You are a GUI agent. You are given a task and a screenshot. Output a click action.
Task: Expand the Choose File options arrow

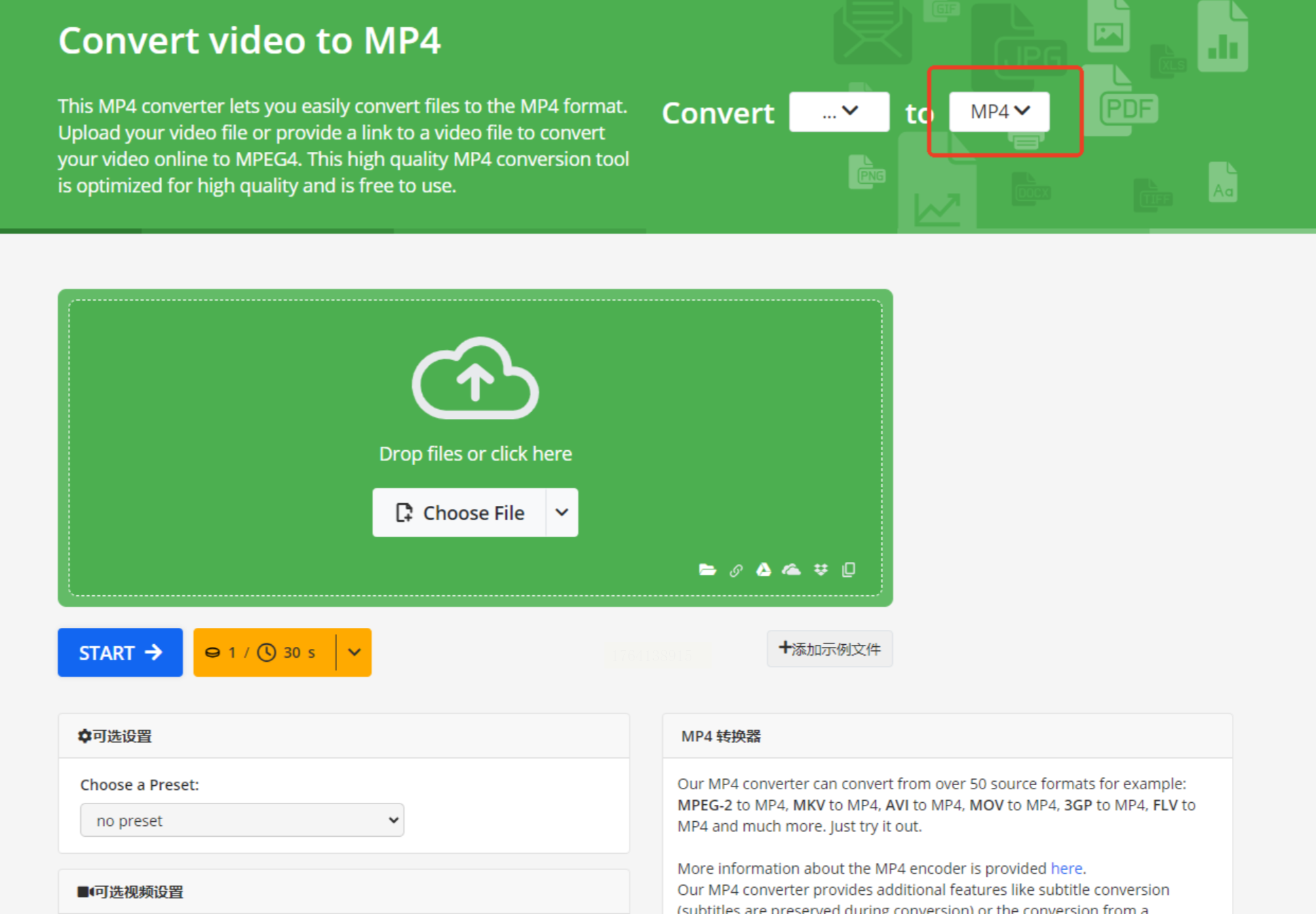tap(562, 513)
